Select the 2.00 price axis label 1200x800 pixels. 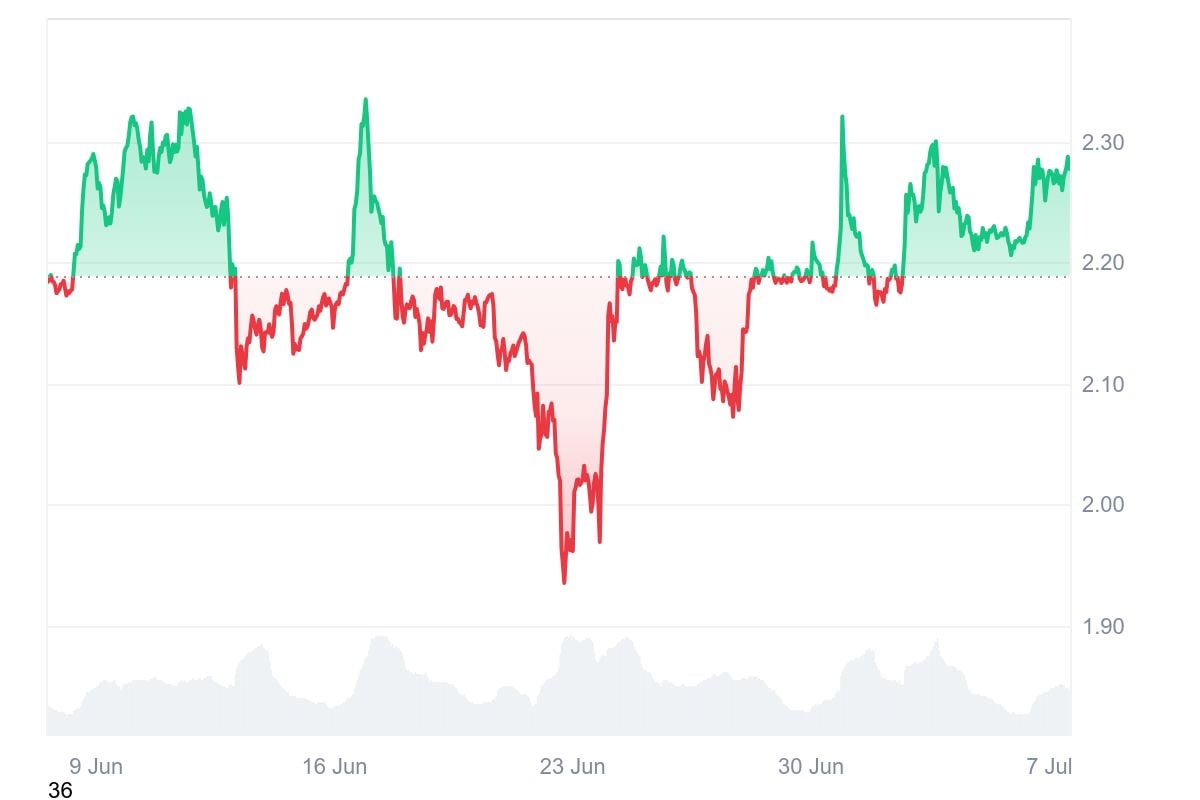point(1103,505)
